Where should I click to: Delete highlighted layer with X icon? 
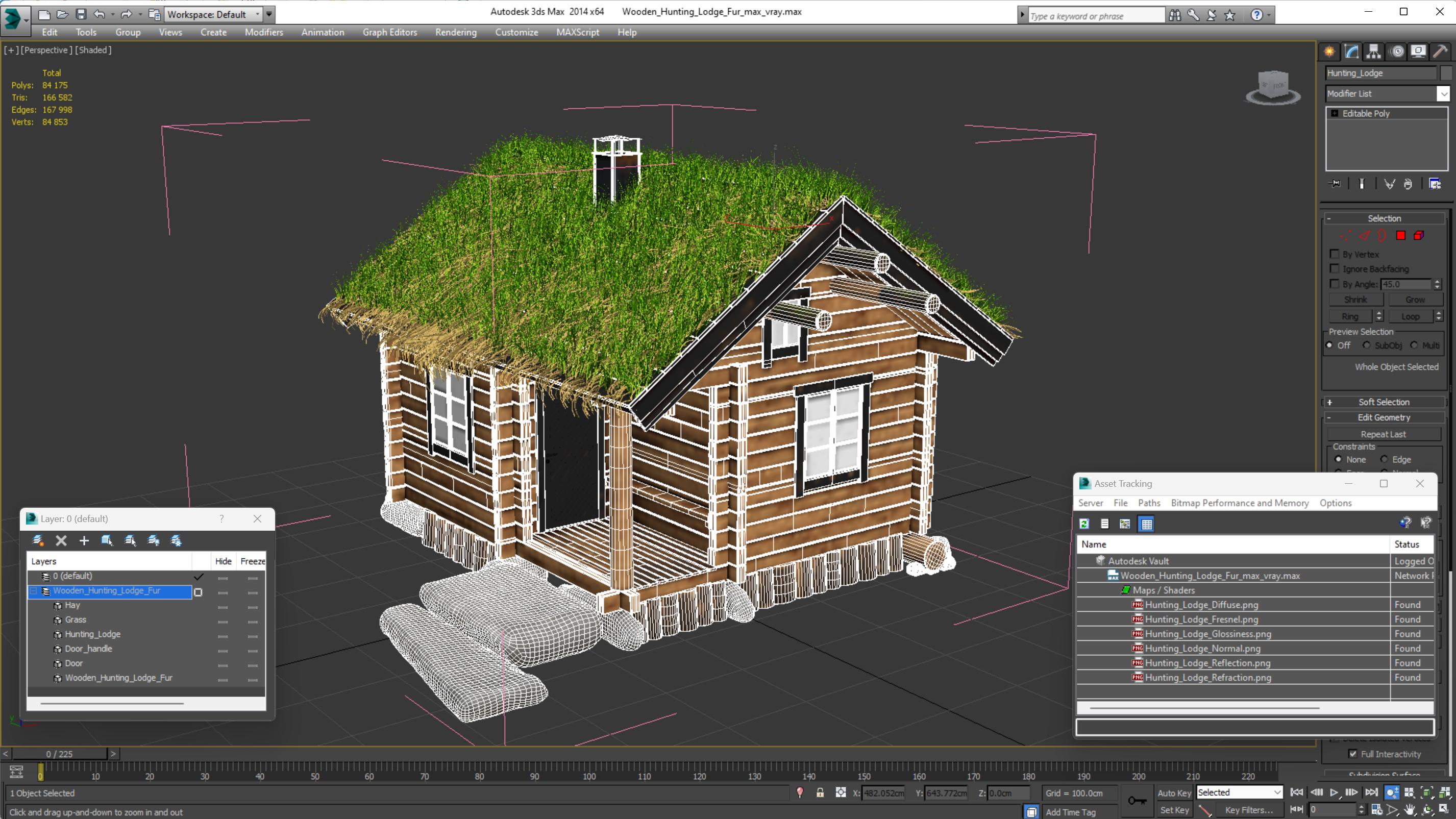pyautogui.click(x=61, y=540)
